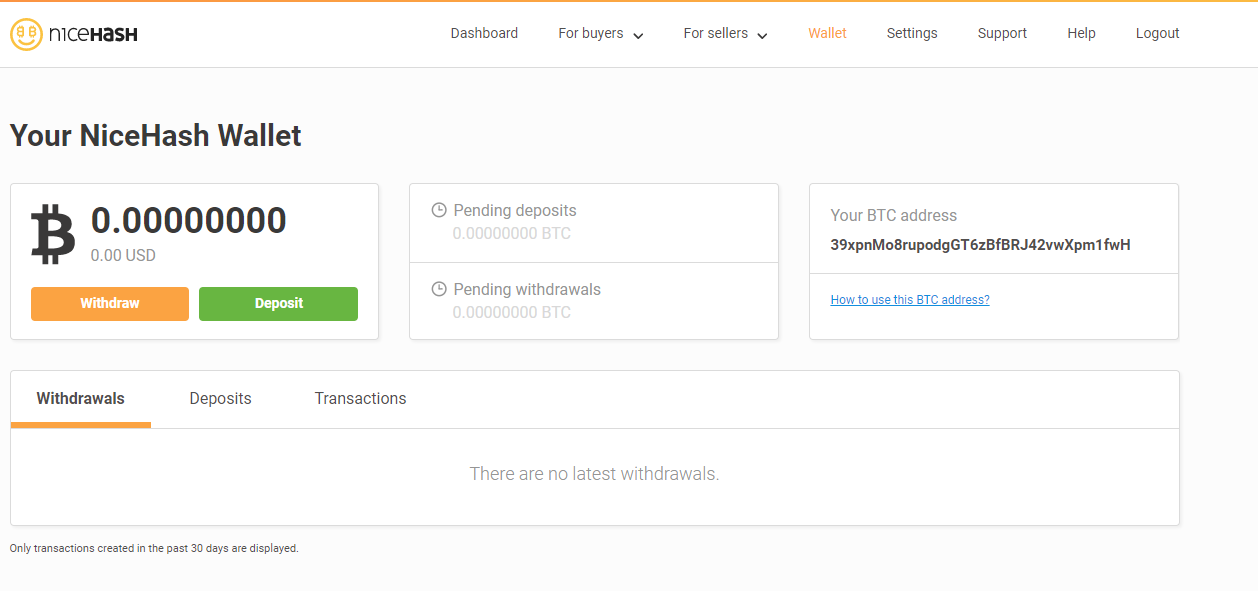Open the Support page

pos(1002,33)
